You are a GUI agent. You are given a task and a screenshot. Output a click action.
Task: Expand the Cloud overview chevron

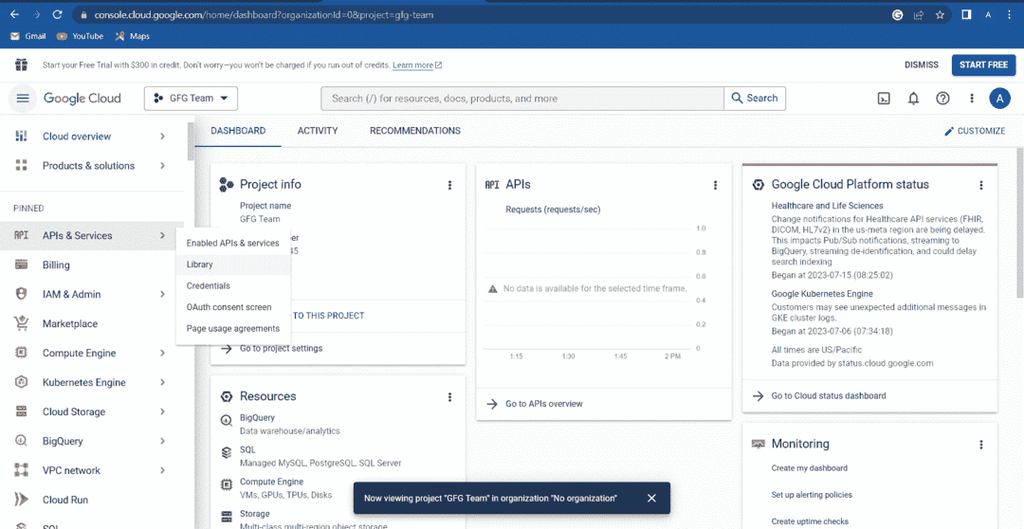click(x=162, y=136)
